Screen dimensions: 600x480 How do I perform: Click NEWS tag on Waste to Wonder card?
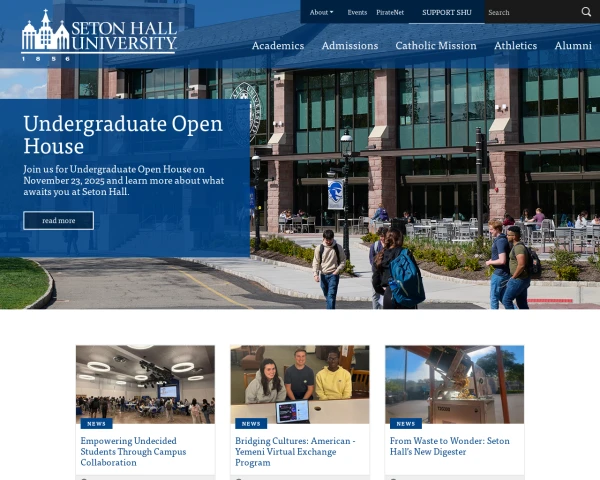[406, 424]
